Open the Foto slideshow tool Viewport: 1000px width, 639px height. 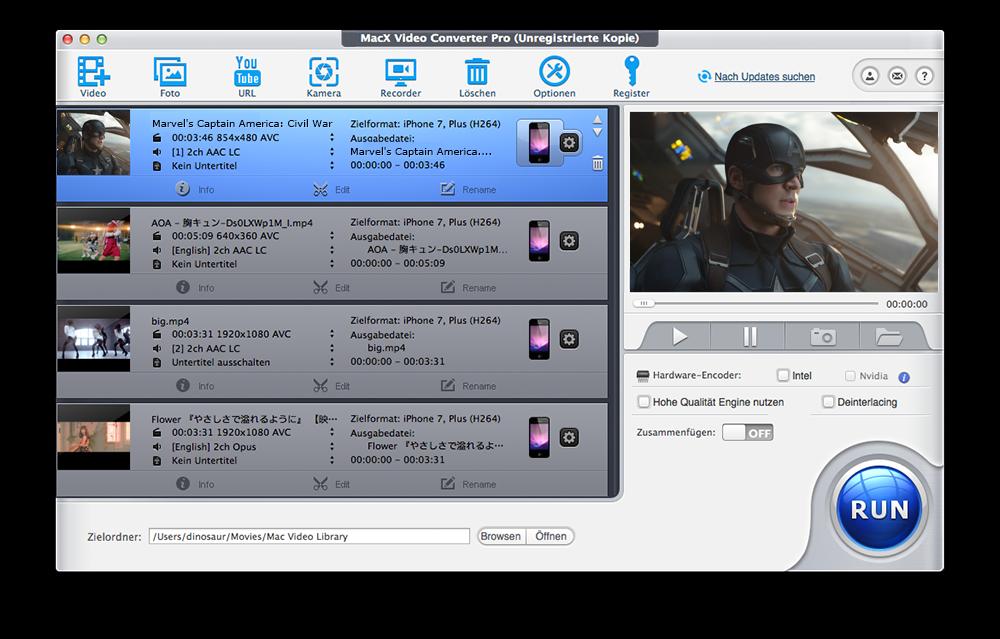(x=170, y=77)
